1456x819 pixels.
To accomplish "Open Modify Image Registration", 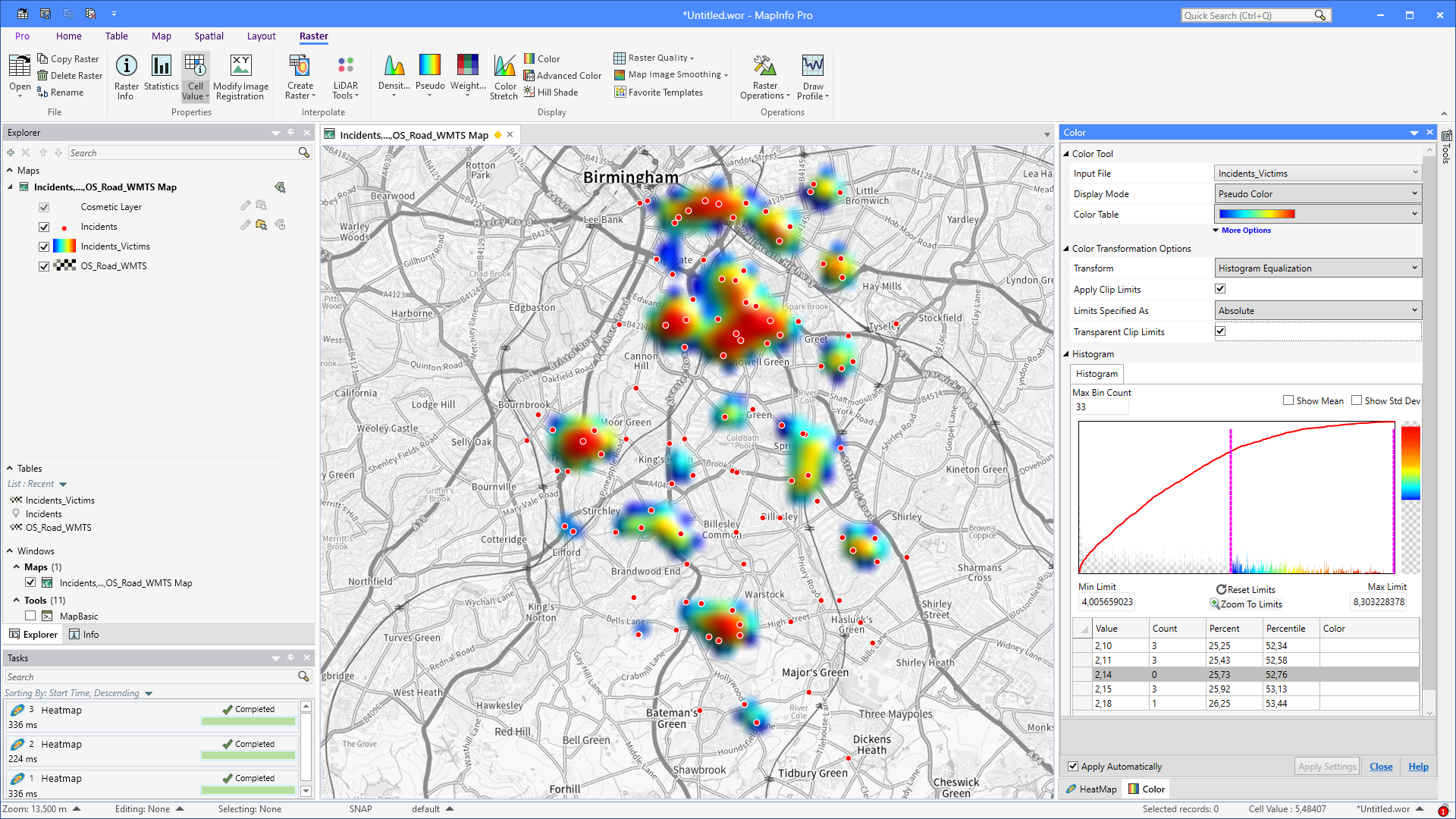I will point(240,76).
